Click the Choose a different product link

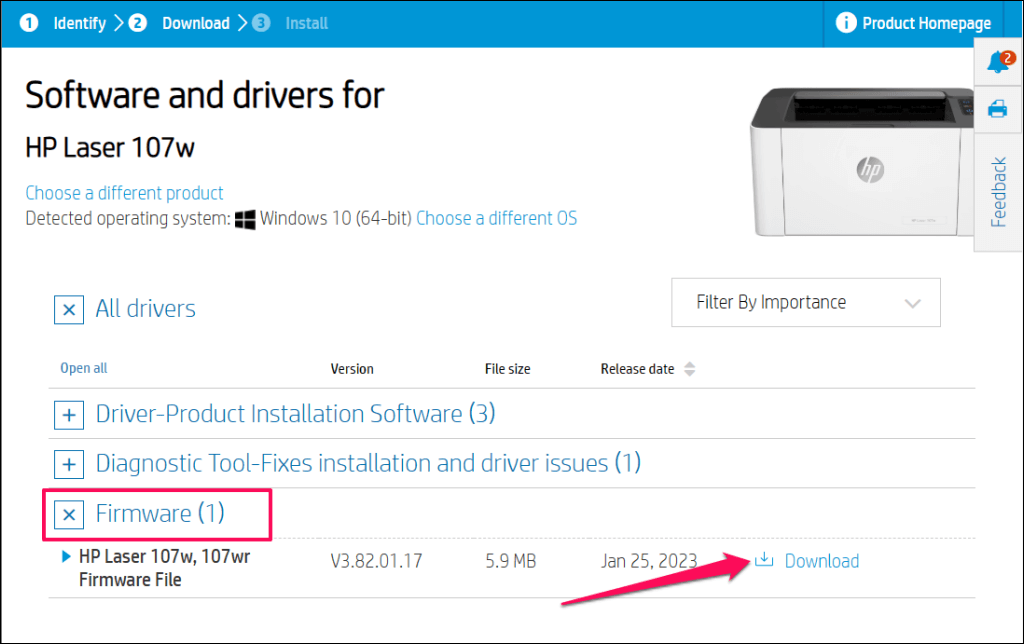click(x=124, y=193)
